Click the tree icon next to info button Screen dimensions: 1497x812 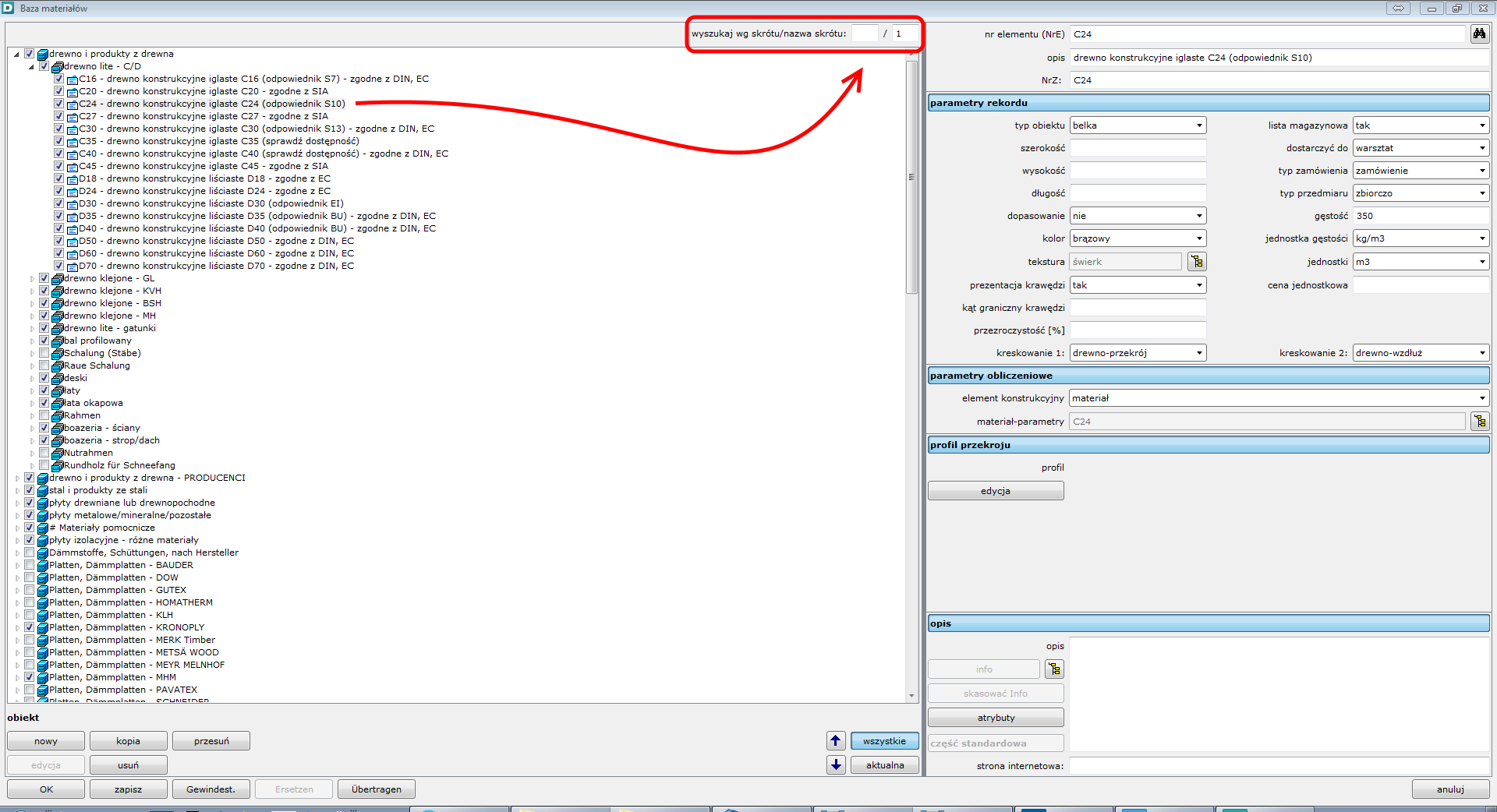[1054, 669]
